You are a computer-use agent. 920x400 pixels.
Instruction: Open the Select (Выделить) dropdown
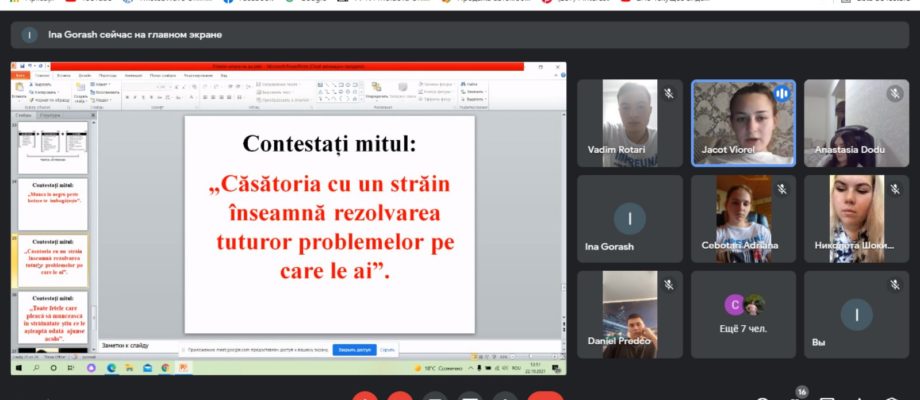473,99
